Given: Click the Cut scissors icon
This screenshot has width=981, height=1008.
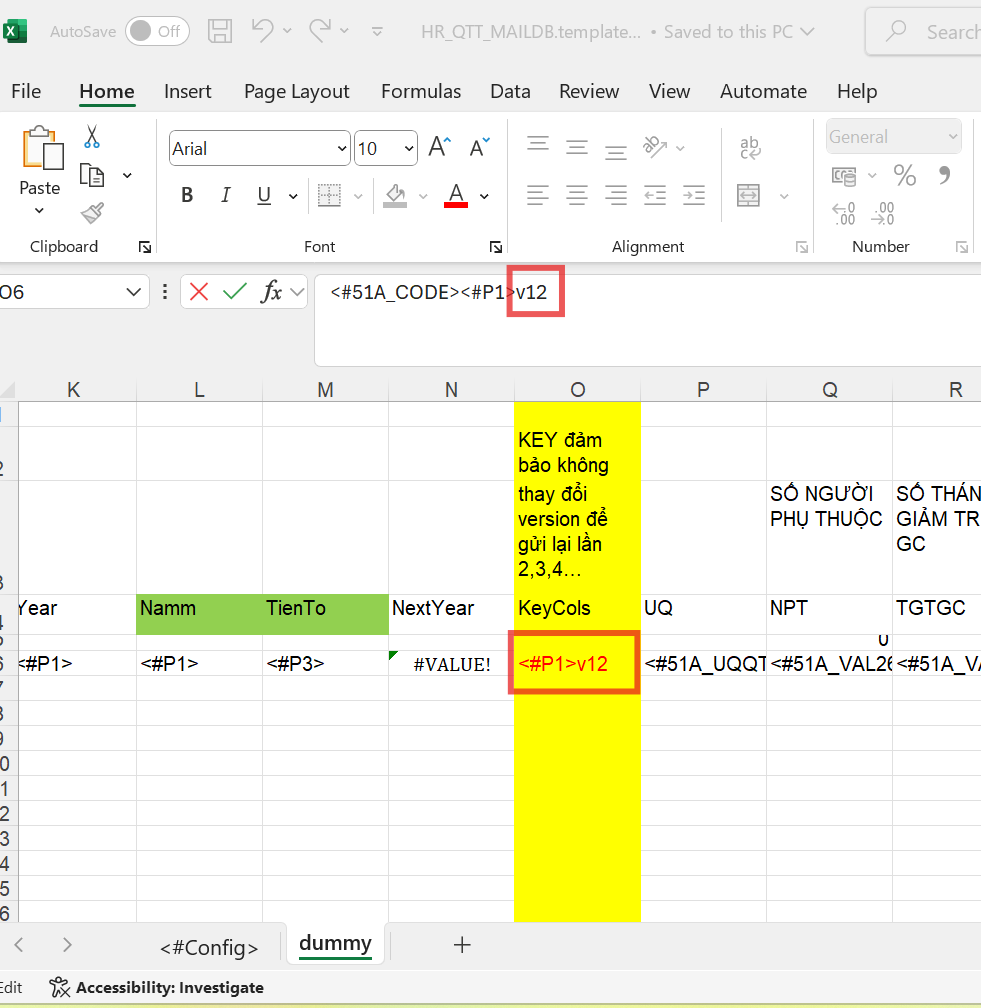Looking at the screenshot, I should (x=93, y=137).
